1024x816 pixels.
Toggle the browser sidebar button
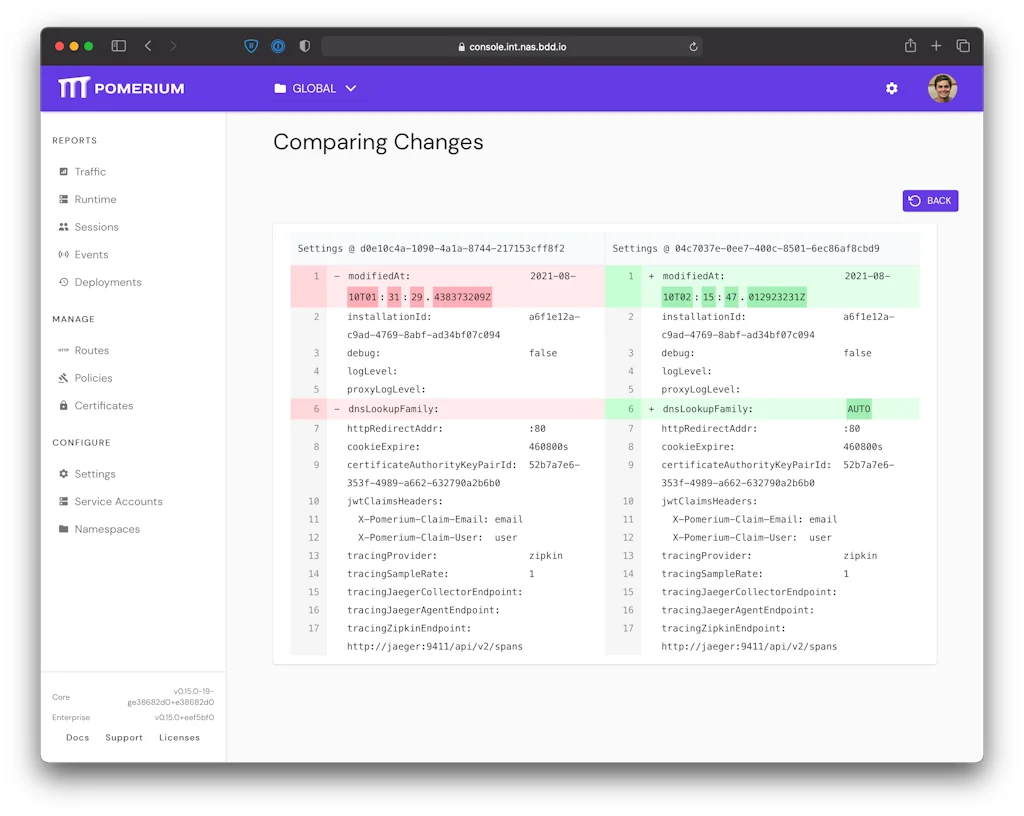(x=118, y=46)
